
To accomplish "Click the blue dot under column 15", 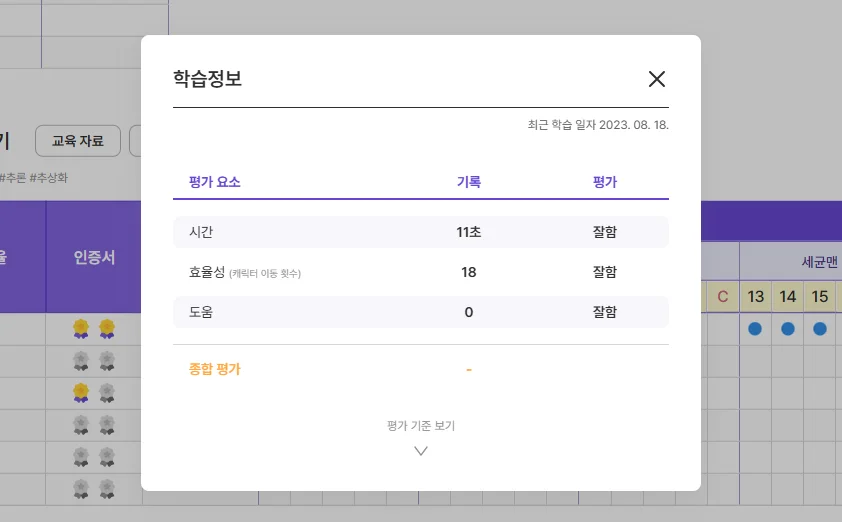I will pyautogui.click(x=820, y=328).
